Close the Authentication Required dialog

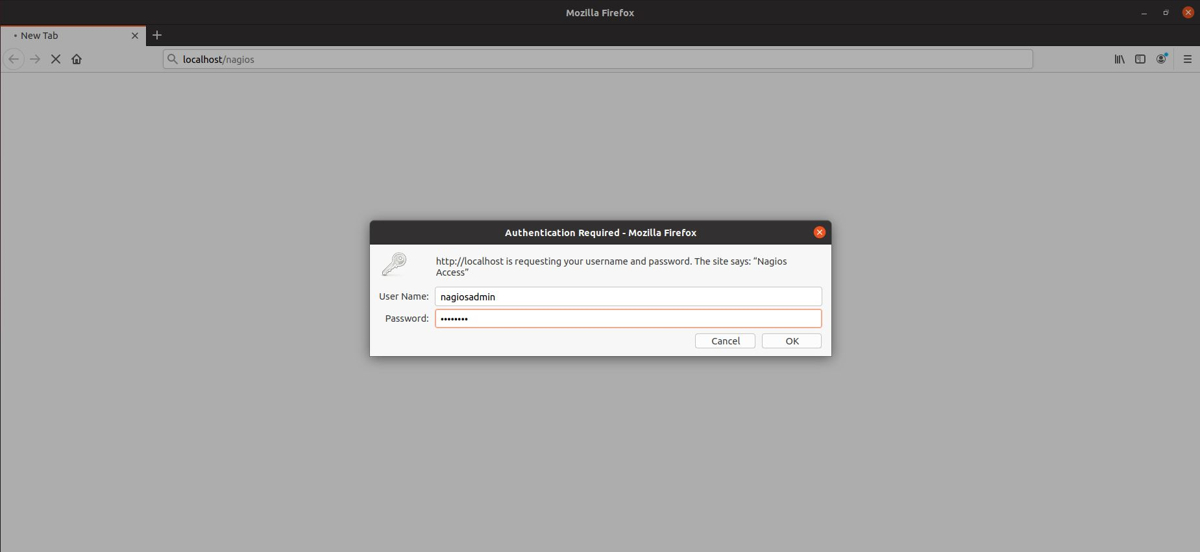819,232
